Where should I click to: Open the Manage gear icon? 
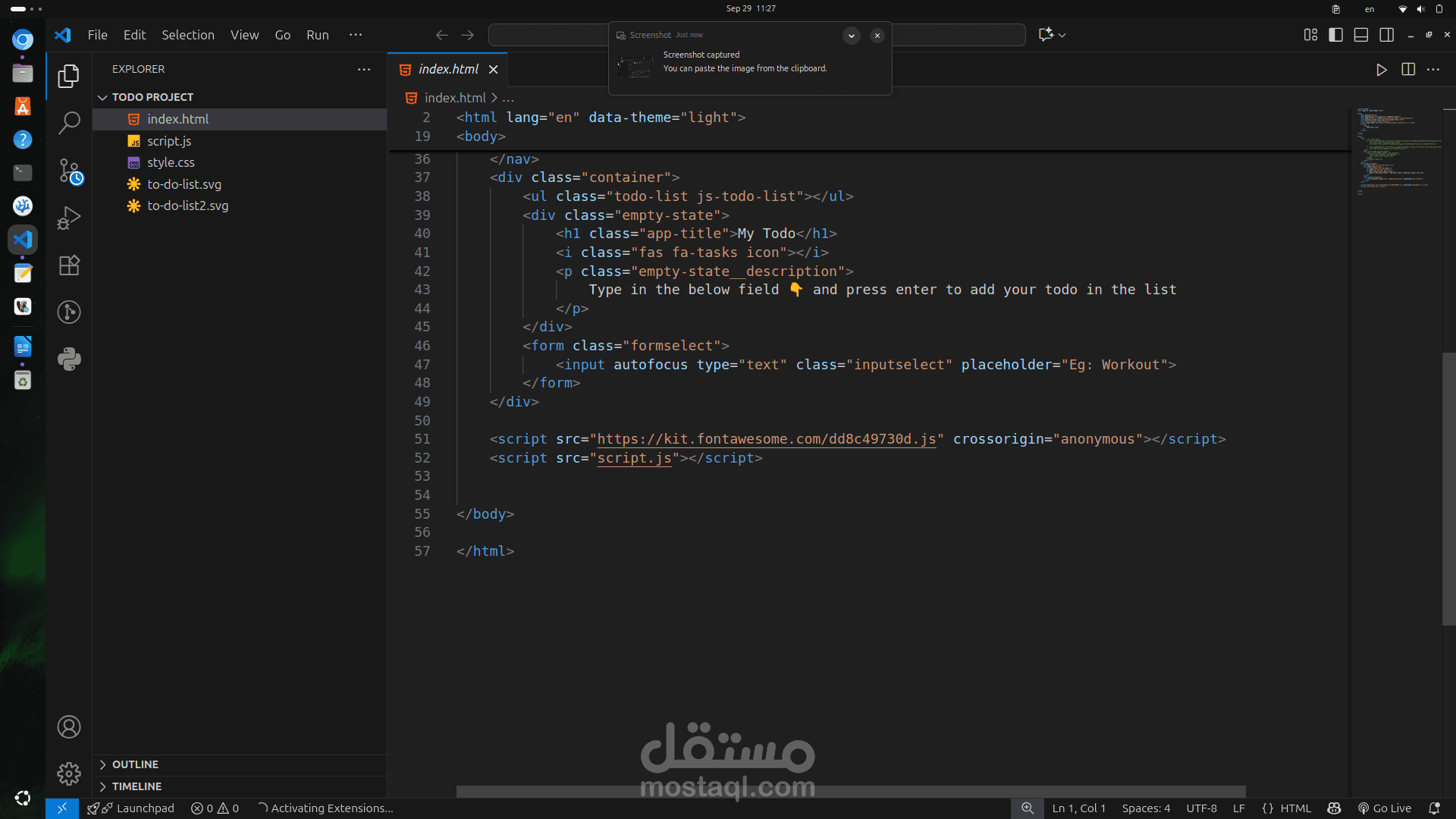pyautogui.click(x=69, y=773)
